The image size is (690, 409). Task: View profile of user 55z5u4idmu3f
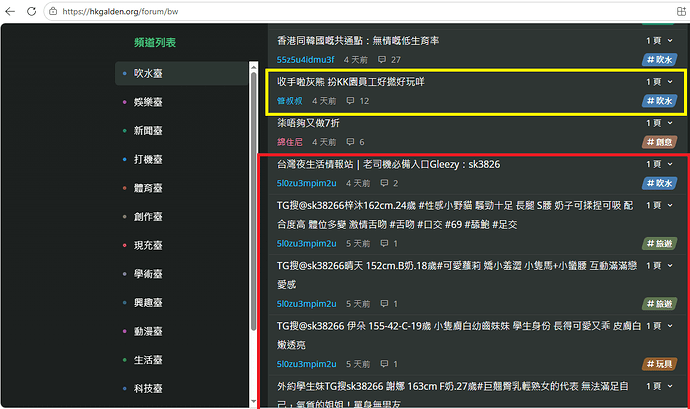pos(305,59)
